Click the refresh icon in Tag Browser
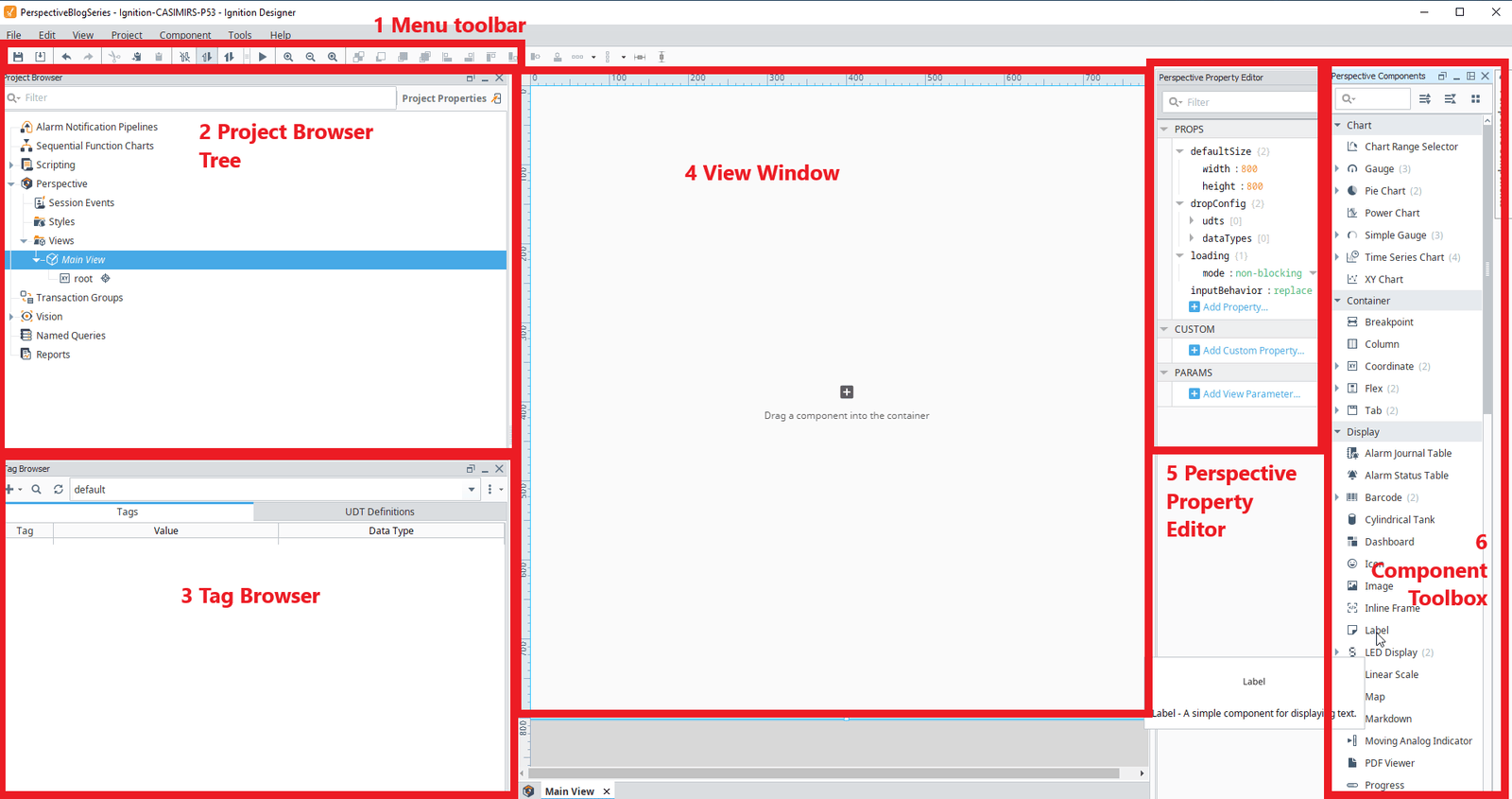 pos(59,489)
